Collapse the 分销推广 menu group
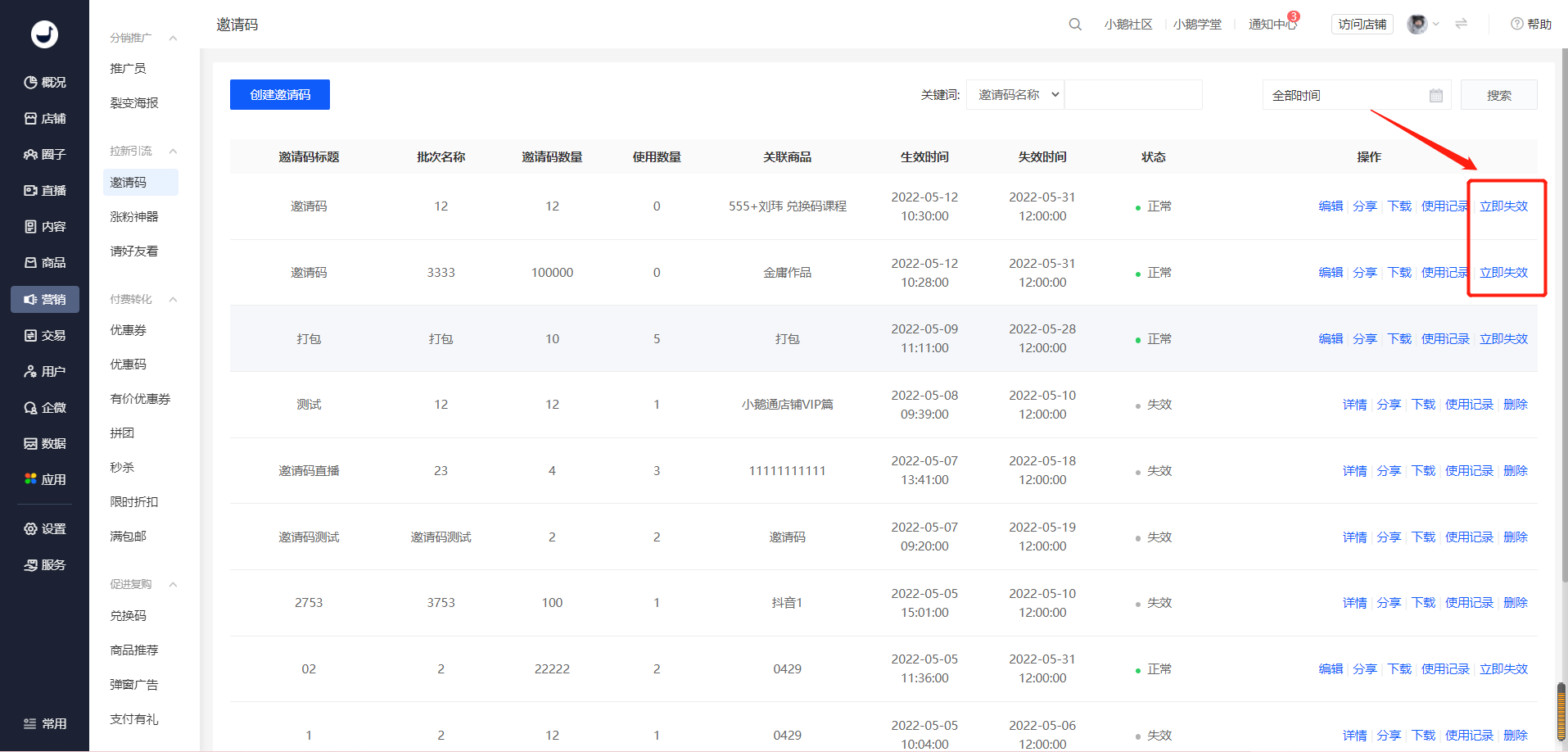This screenshot has height=752, width=1568. (173, 38)
